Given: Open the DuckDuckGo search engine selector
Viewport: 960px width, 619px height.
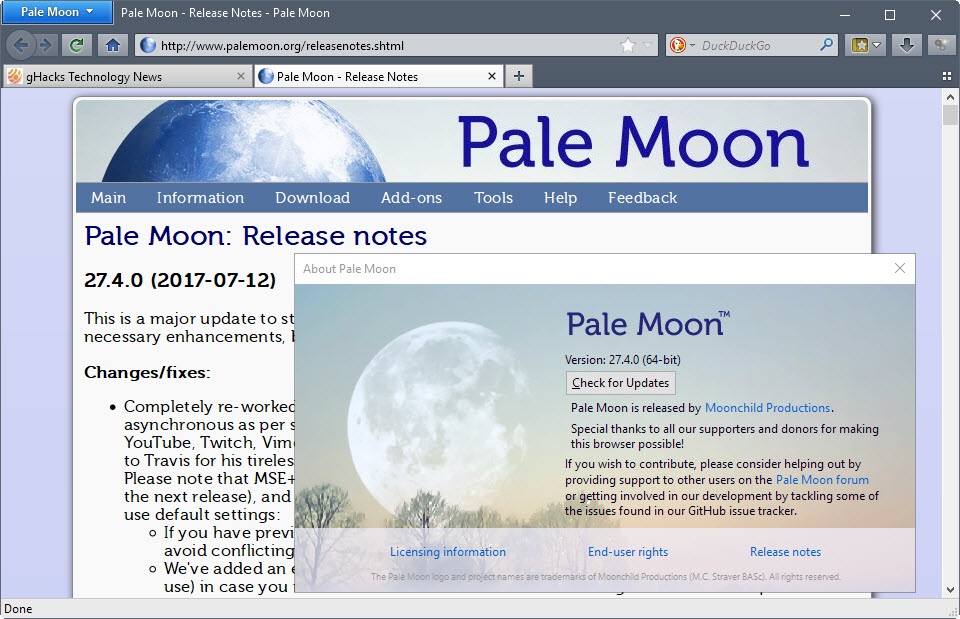Looking at the screenshot, I should click(x=682, y=45).
